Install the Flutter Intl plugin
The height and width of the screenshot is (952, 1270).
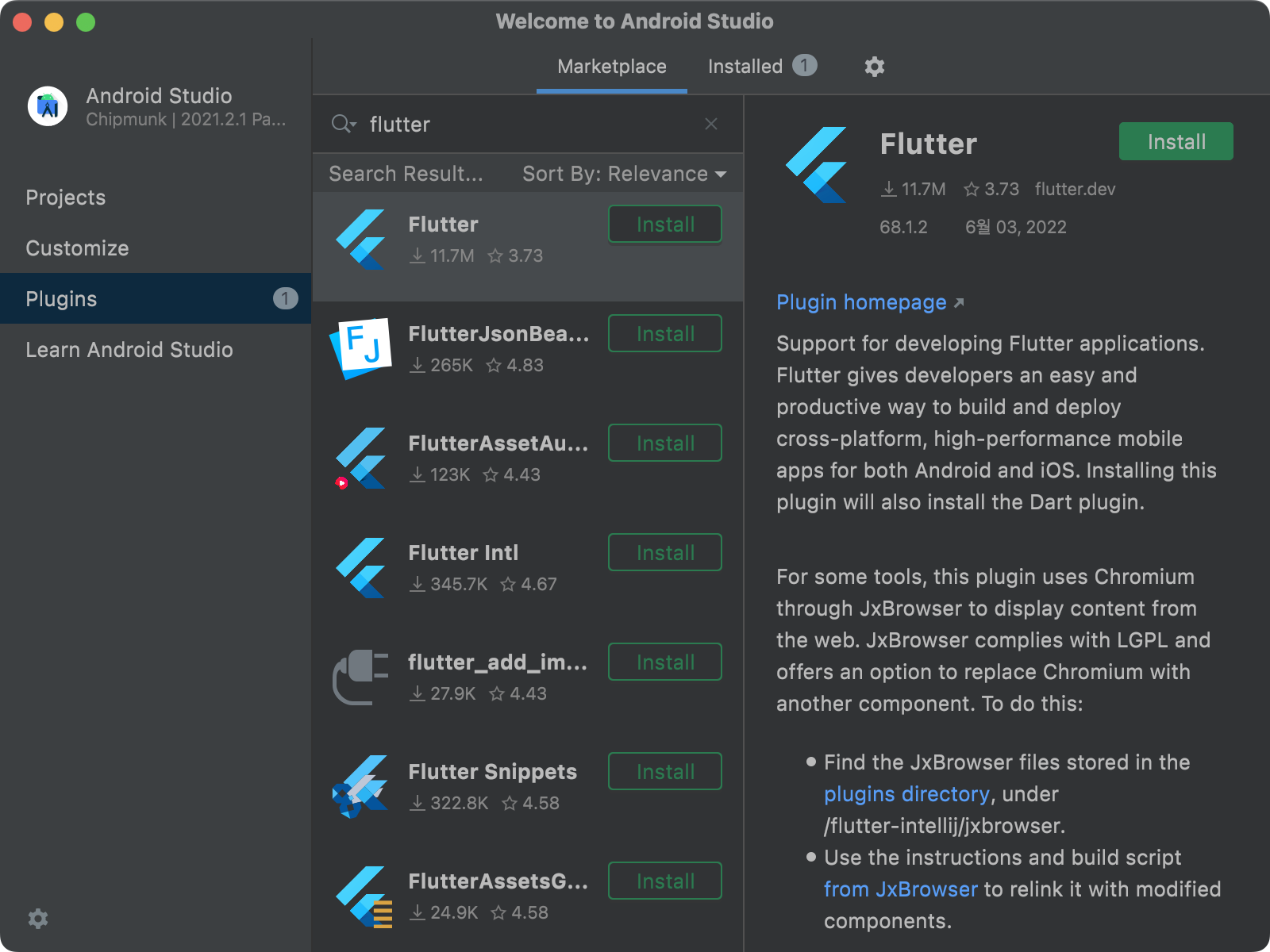pos(665,553)
